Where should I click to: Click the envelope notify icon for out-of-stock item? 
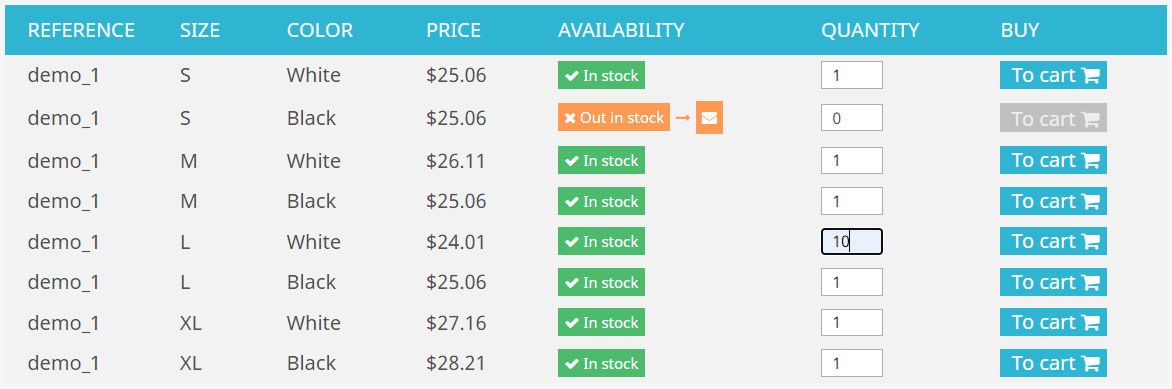tap(709, 118)
